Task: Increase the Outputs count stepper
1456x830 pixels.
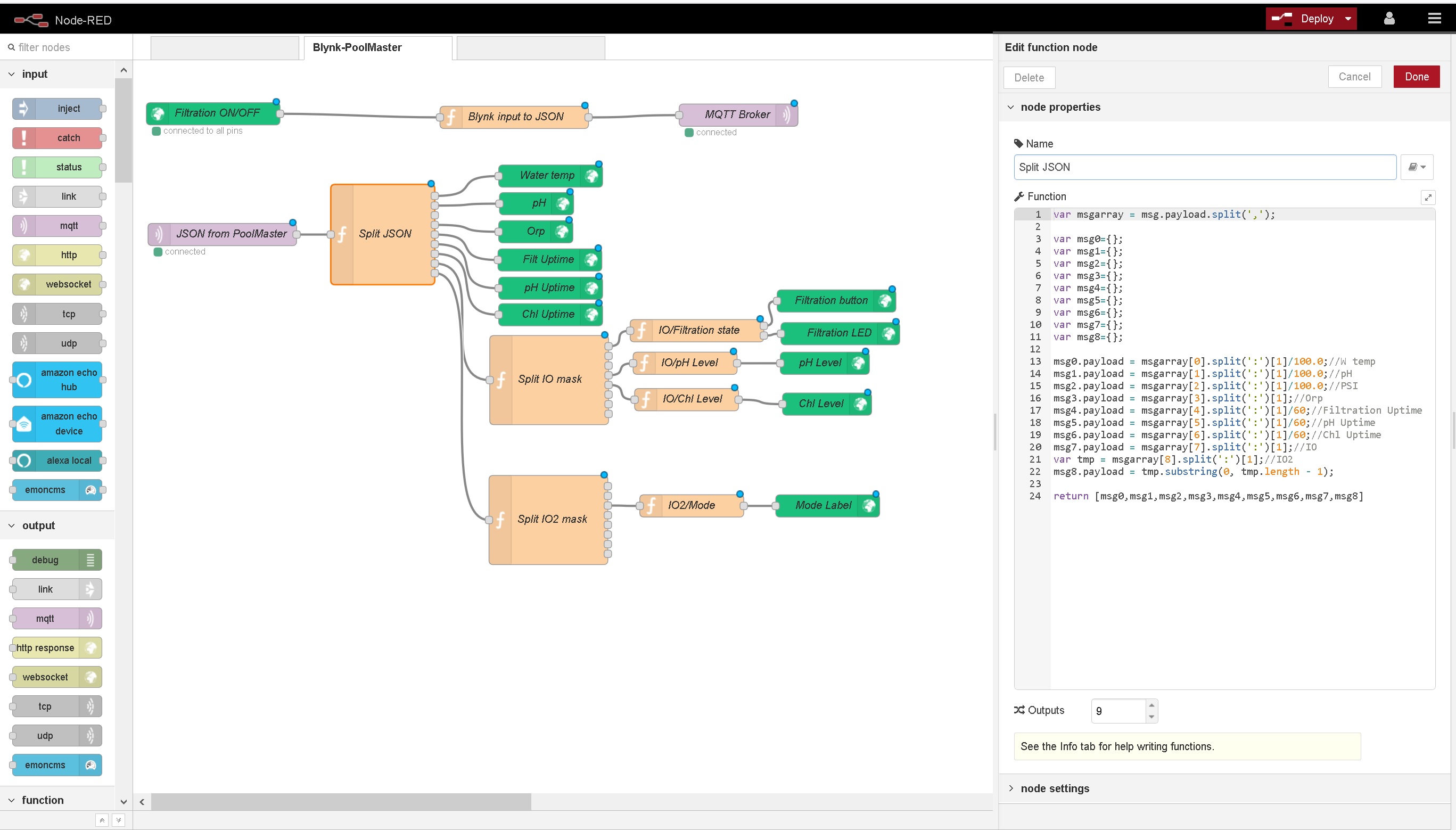Action: click(1151, 705)
